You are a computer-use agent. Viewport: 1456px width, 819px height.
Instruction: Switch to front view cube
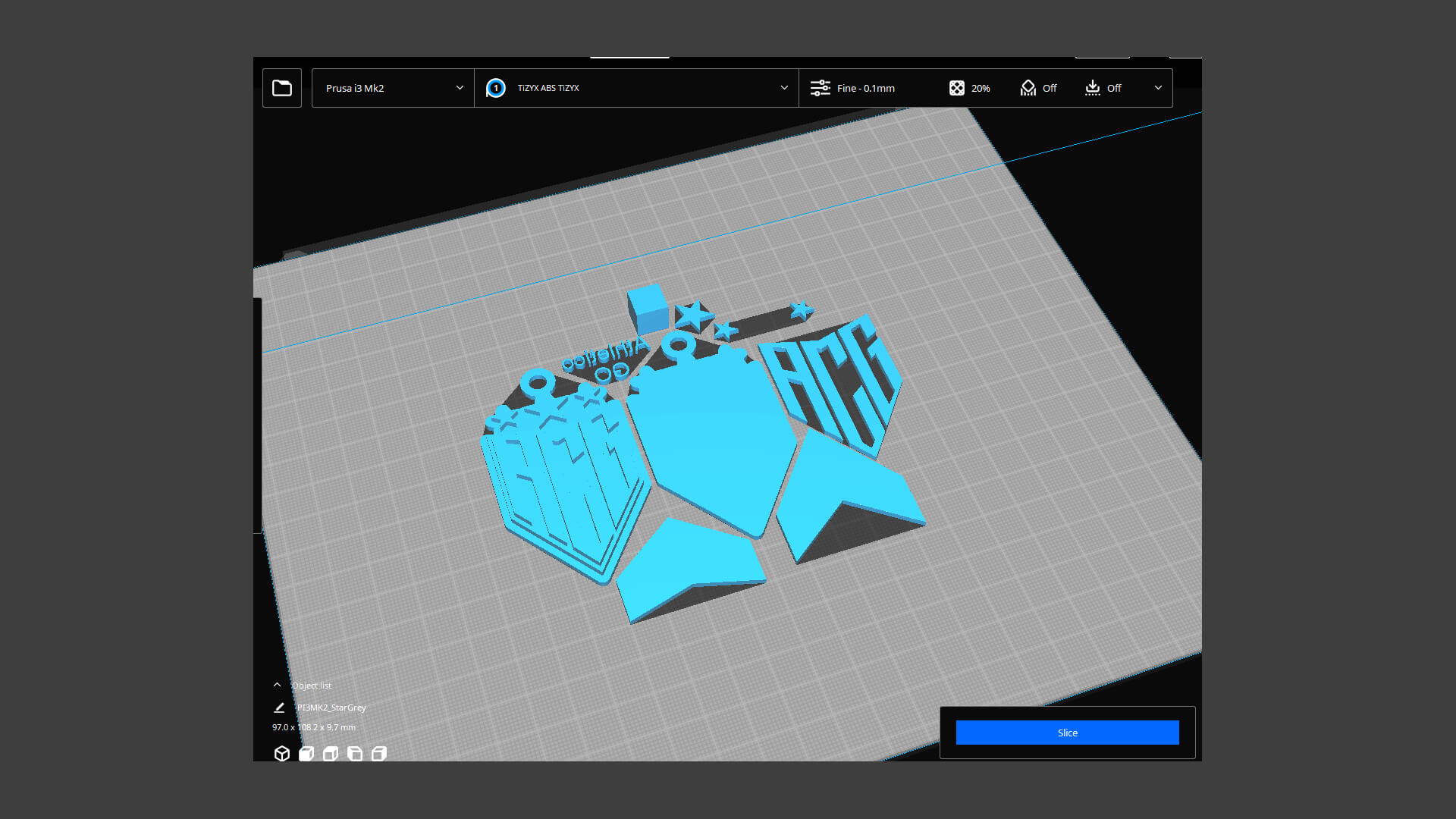[306, 754]
